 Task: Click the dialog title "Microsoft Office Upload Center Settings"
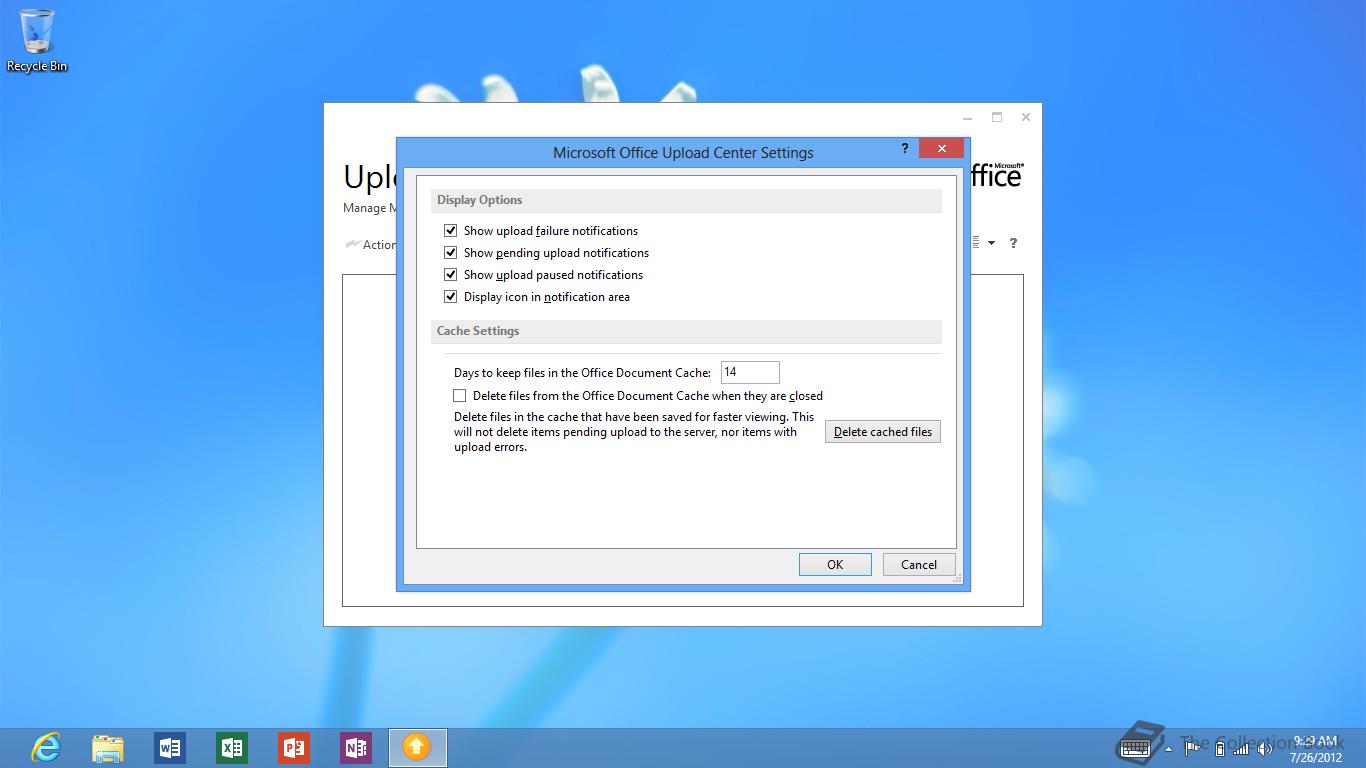pyautogui.click(x=683, y=153)
